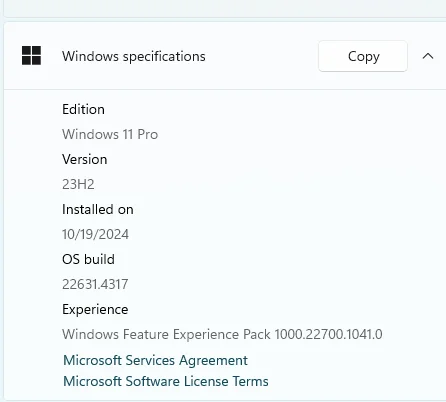Select the Windows 11 Pro value

click(110, 134)
